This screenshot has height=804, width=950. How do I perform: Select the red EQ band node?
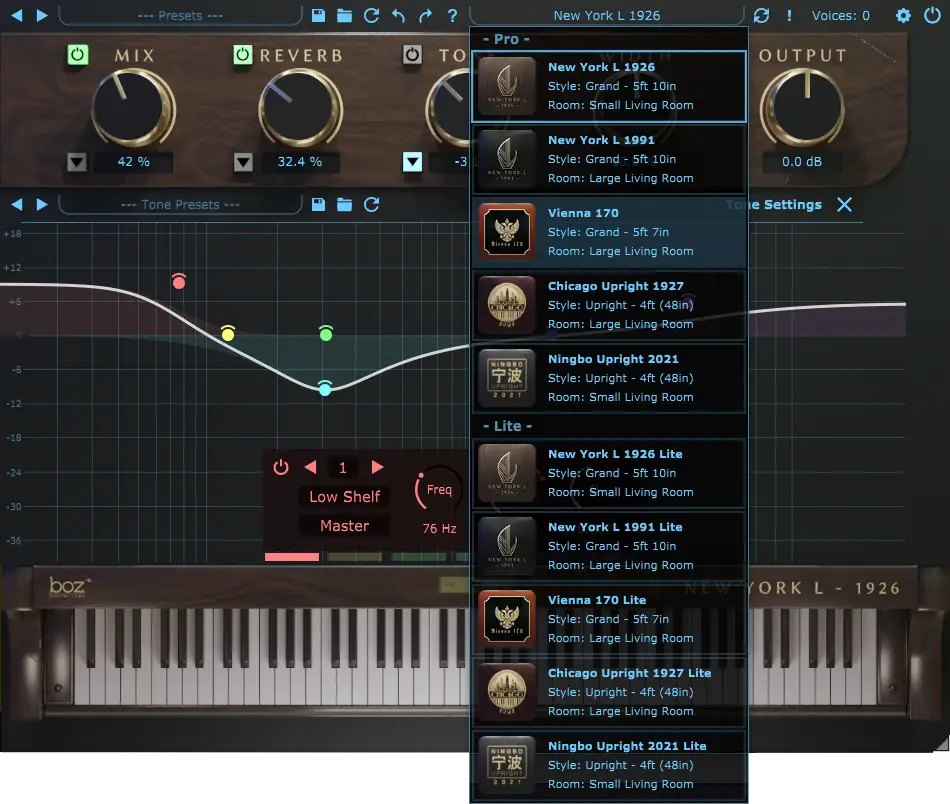tap(179, 281)
